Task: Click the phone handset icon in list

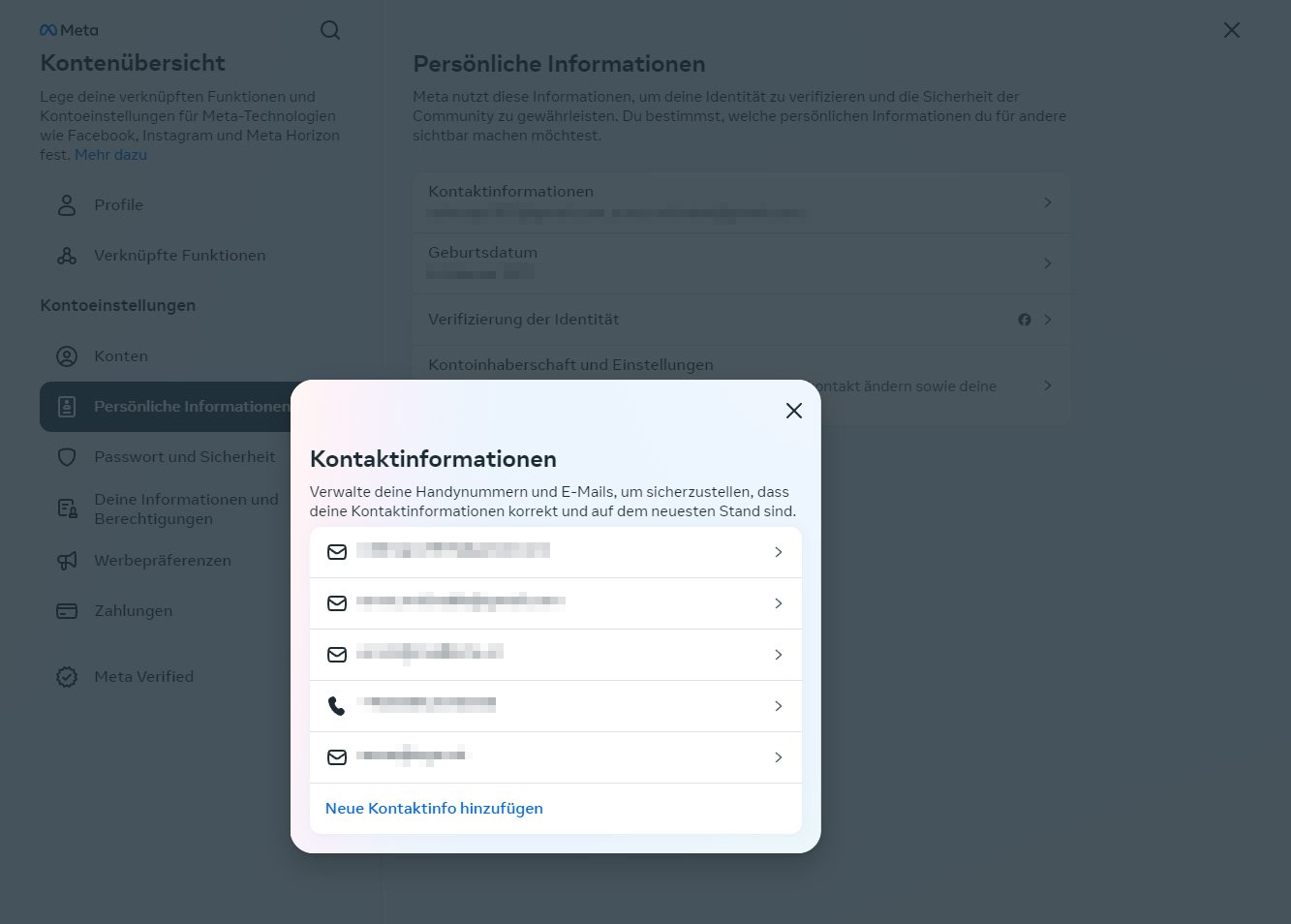Action: pyautogui.click(x=336, y=706)
